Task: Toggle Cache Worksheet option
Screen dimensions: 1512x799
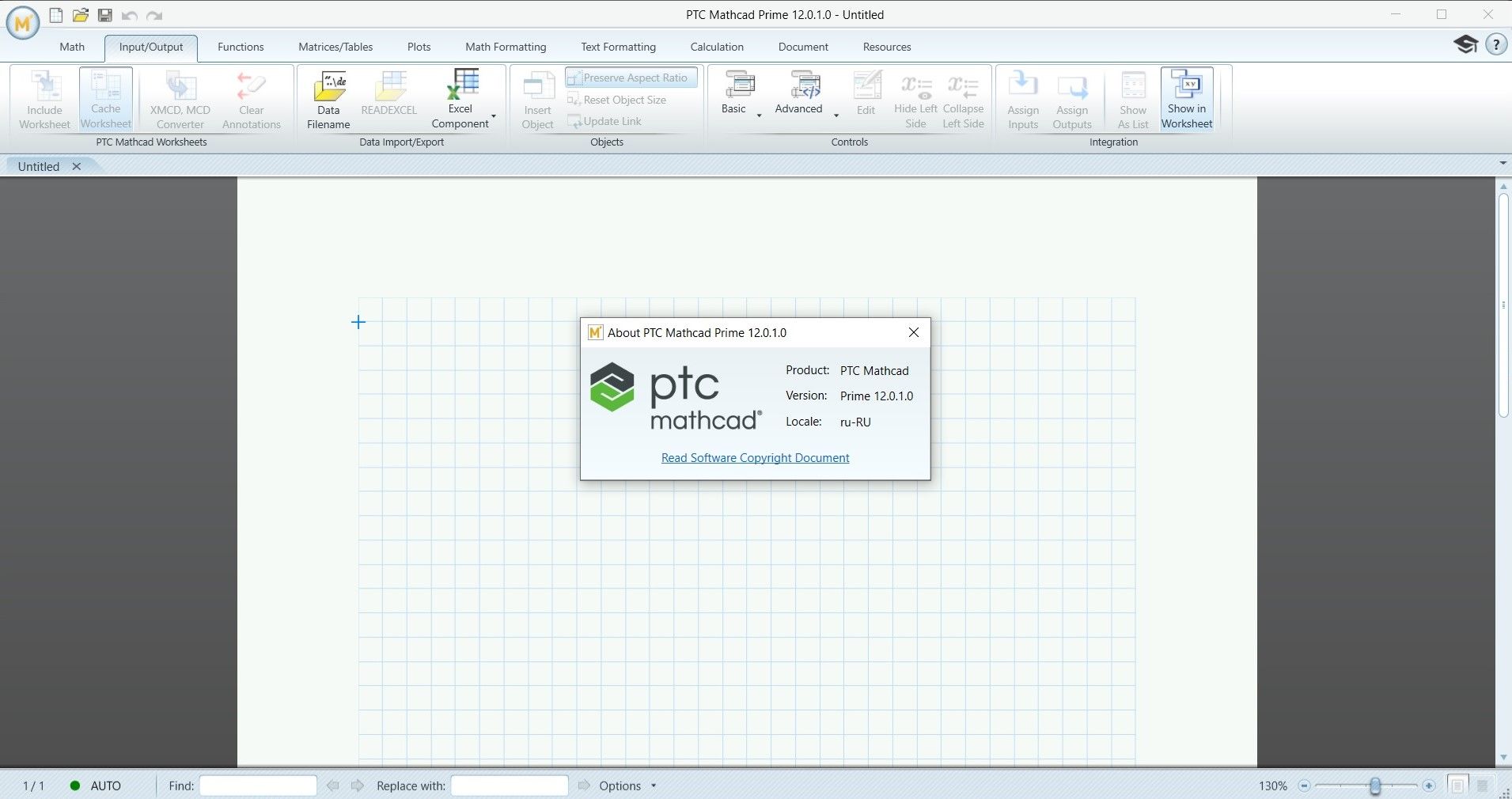Action: 105,100
